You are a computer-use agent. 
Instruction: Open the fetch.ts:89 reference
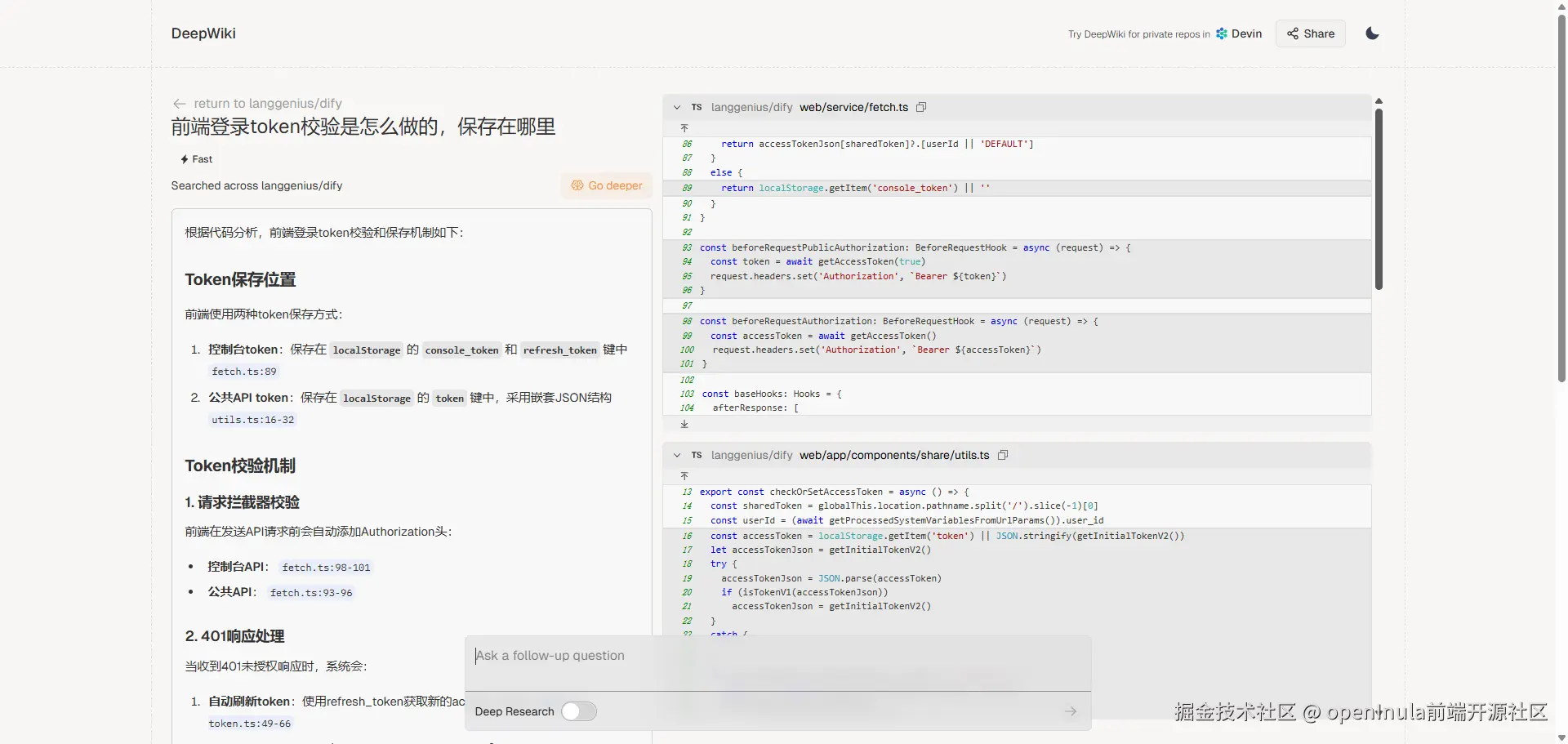click(244, 372)
